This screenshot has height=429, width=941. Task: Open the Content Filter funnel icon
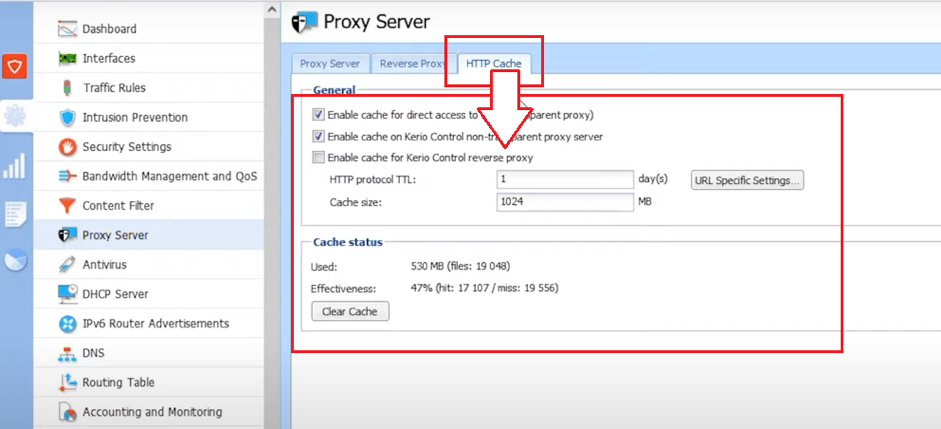point(68,206)
